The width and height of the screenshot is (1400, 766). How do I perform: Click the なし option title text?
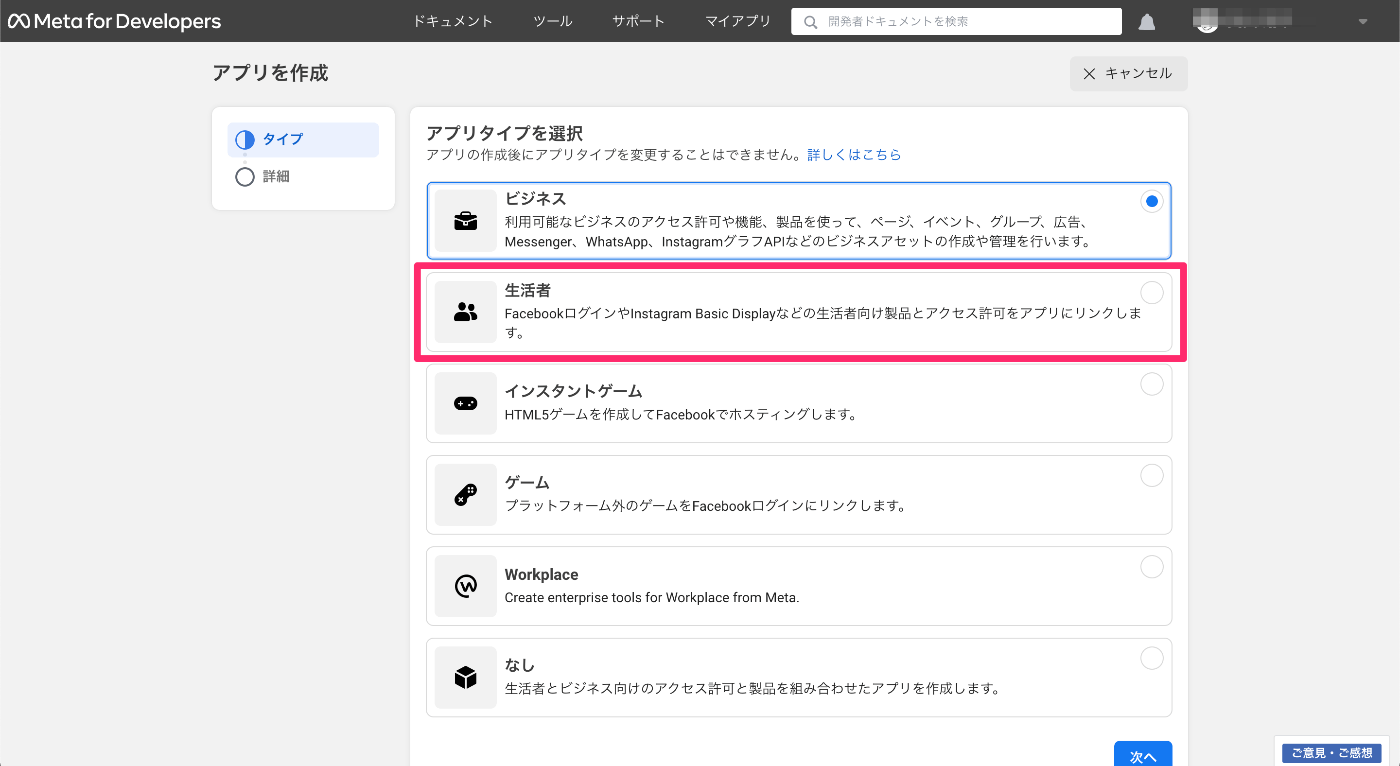(x=520, y=665)
